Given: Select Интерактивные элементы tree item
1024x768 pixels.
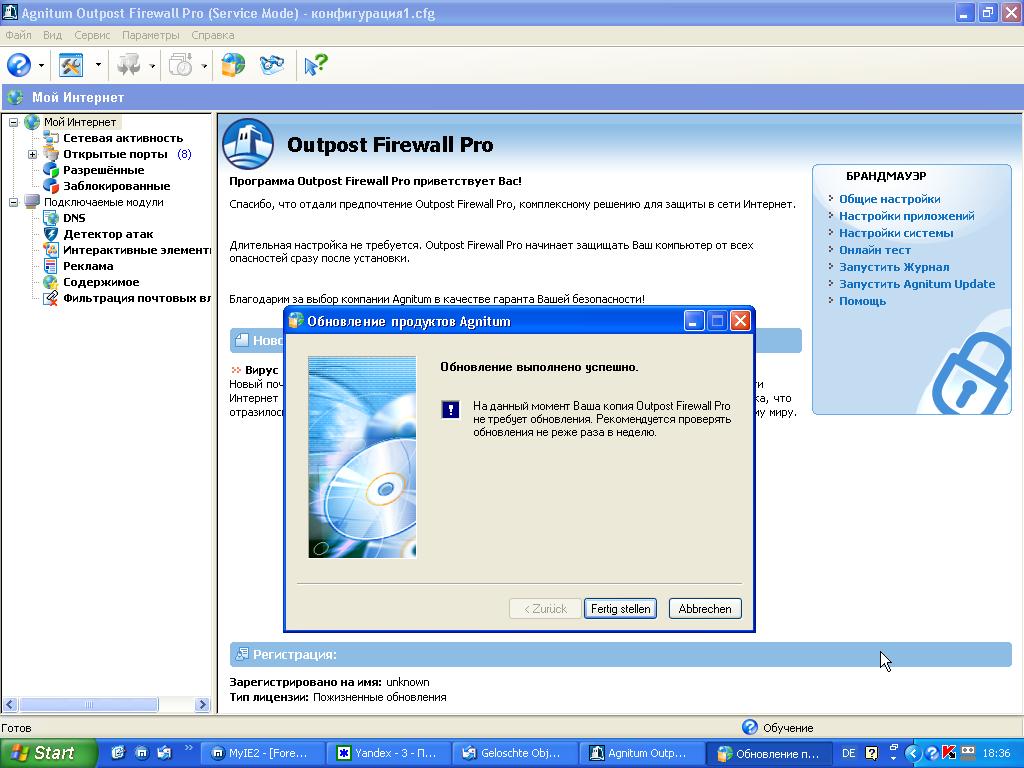Looking at the screenshot, I should click(x=136, y=250).
